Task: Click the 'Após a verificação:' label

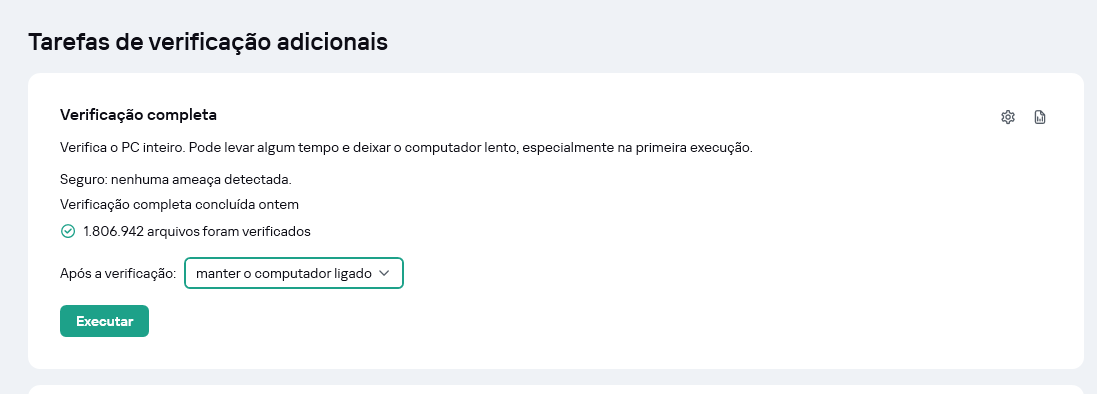Action: click(x=118, y=274)
